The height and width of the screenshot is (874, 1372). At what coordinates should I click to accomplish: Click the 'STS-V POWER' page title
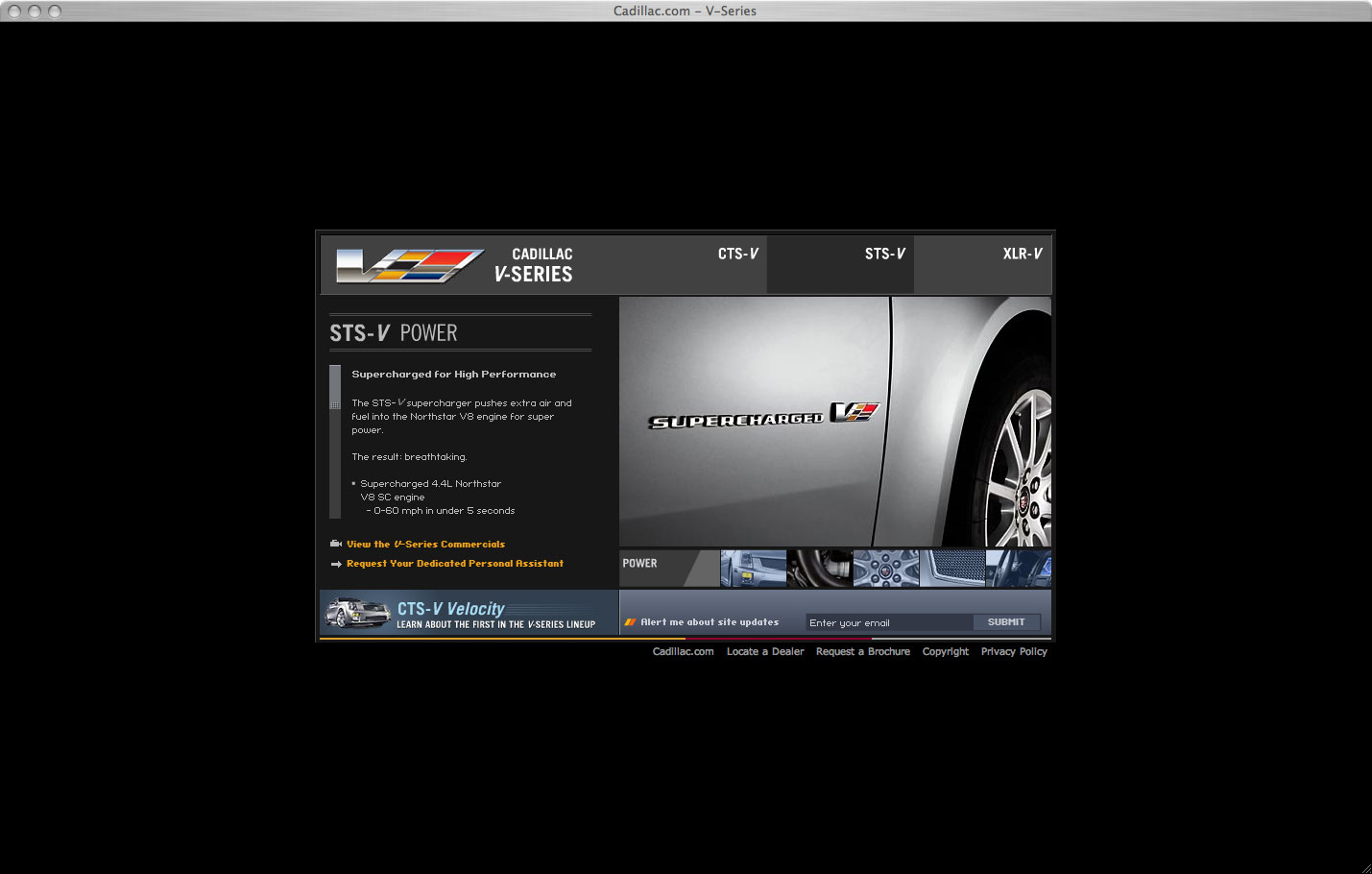394,333
